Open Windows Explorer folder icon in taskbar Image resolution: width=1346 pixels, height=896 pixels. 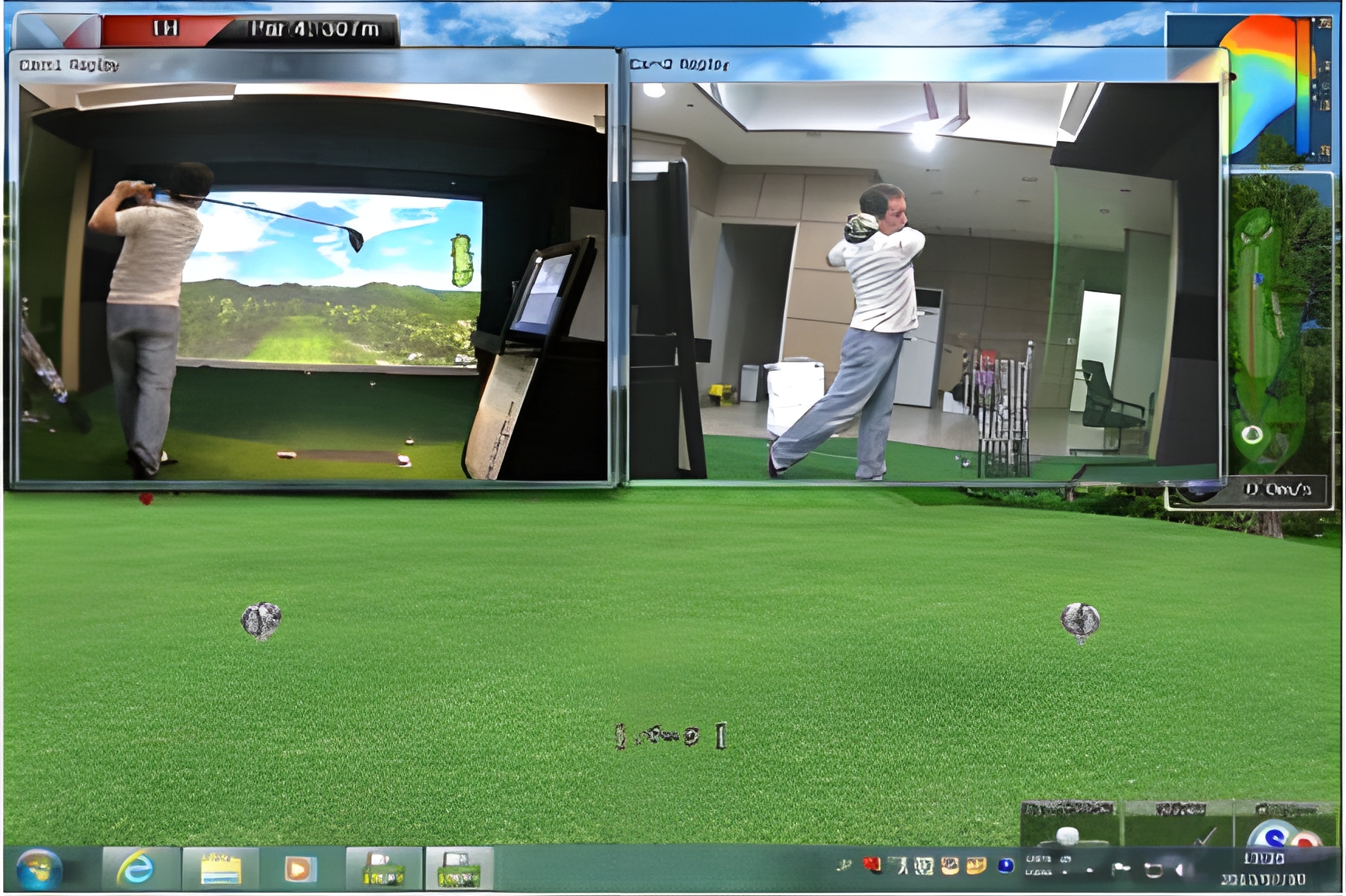pos(220,869)
